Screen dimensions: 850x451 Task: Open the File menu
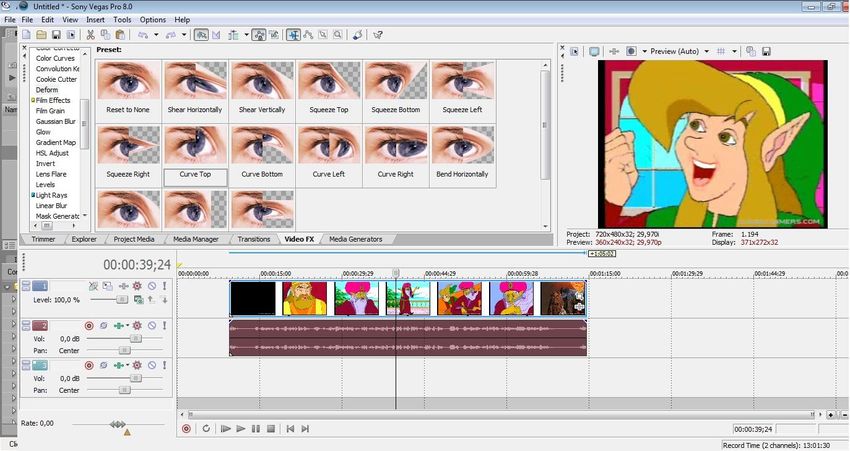tap(27, 20)
